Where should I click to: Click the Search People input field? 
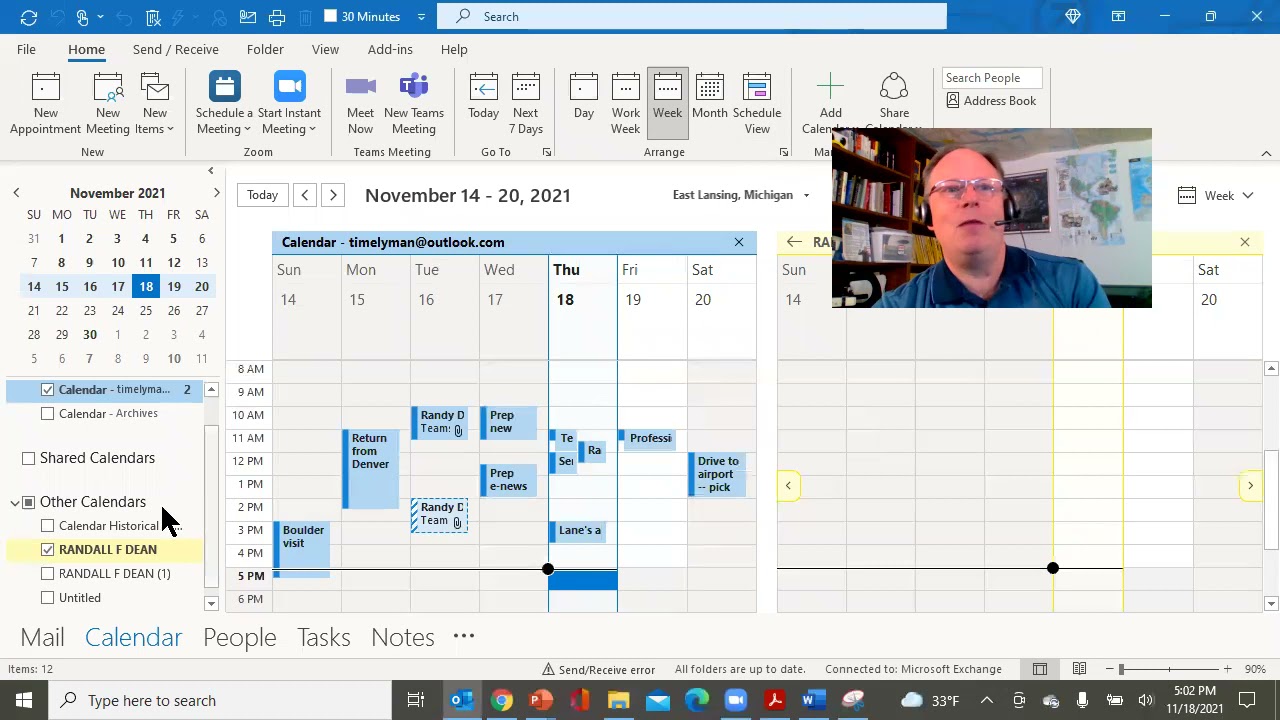pos(992,78)
